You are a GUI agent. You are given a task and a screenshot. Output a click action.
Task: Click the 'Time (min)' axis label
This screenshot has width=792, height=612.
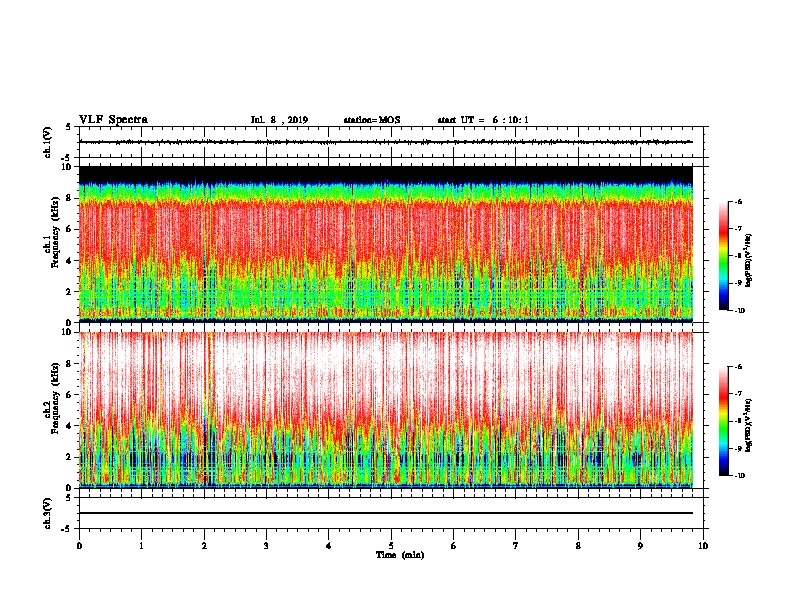(400, 555)
